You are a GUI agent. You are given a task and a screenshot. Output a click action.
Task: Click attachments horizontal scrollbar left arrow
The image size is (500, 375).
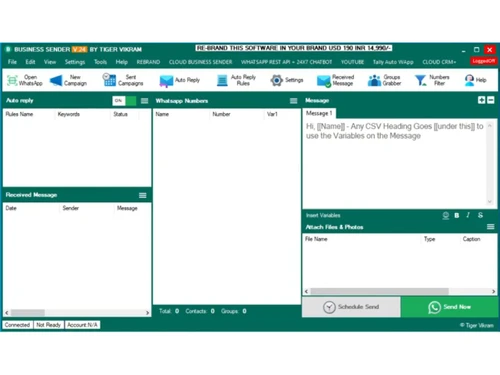pyautogui.click(x=306, y=291)
